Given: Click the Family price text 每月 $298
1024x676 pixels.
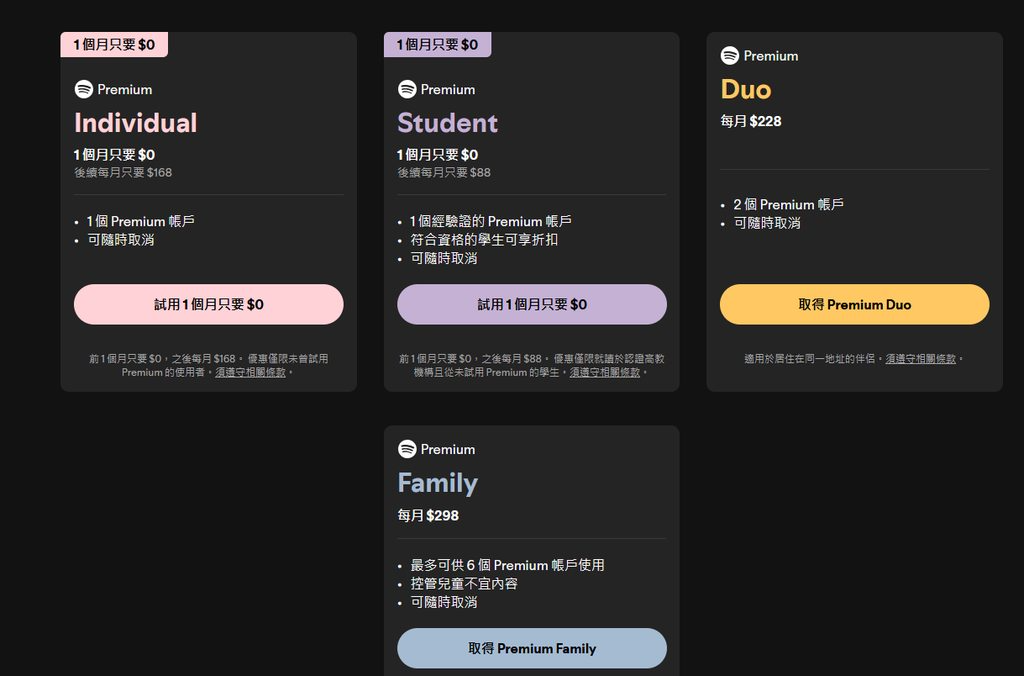Looking at the screenshot, I should click(428, 515).
